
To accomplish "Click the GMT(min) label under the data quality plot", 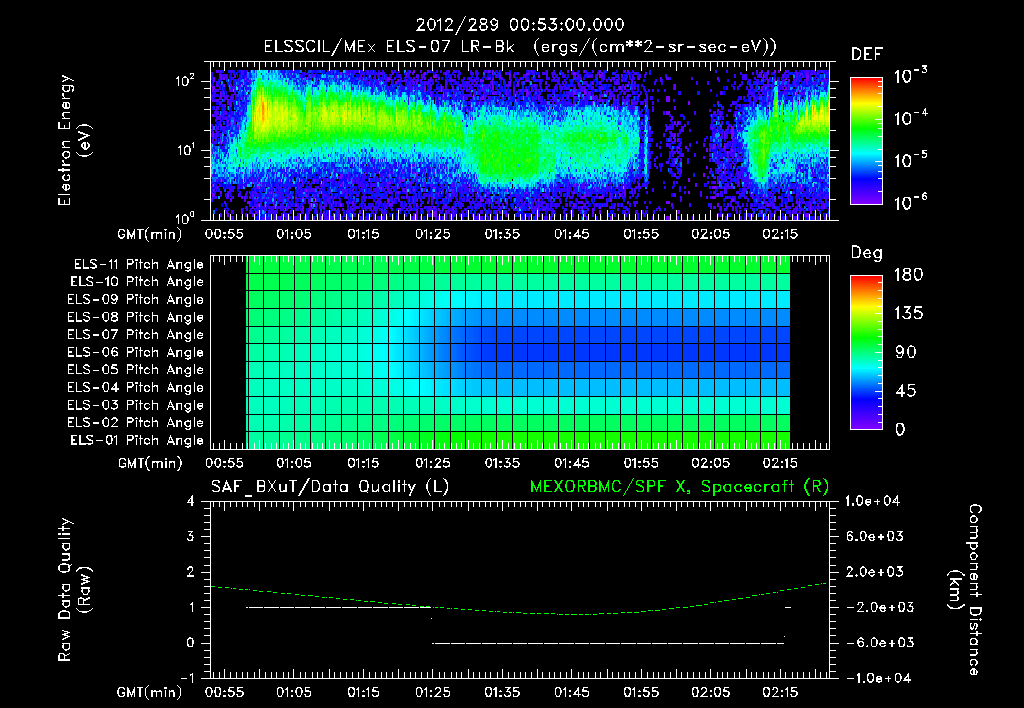I will point(150,692).
